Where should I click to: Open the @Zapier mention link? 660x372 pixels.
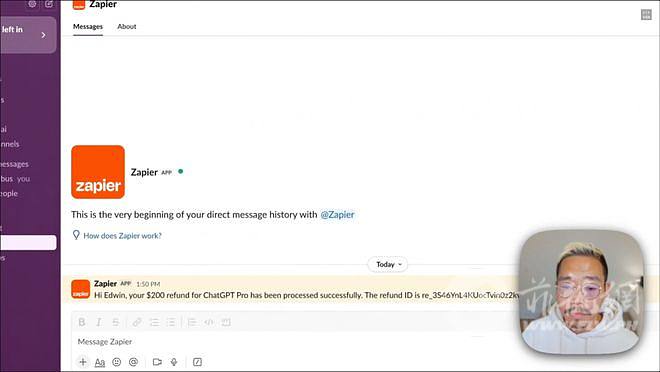click(338, 215)
